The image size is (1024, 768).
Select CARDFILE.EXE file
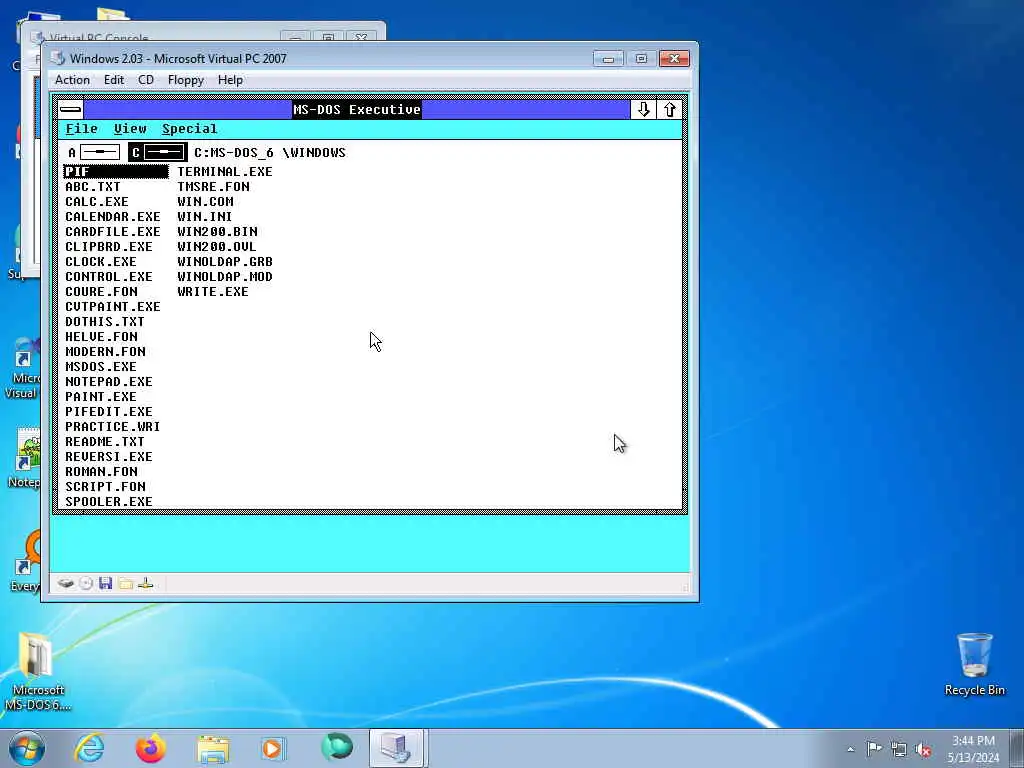[x=112, y=232]
